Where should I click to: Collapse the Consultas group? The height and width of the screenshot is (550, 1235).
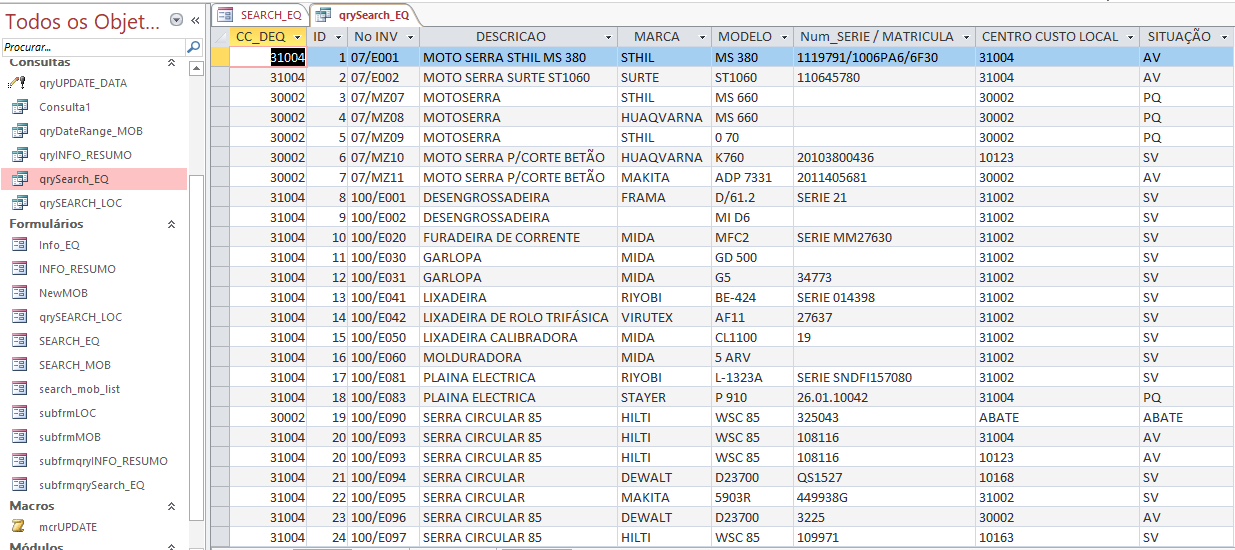[x=171, y=63]
